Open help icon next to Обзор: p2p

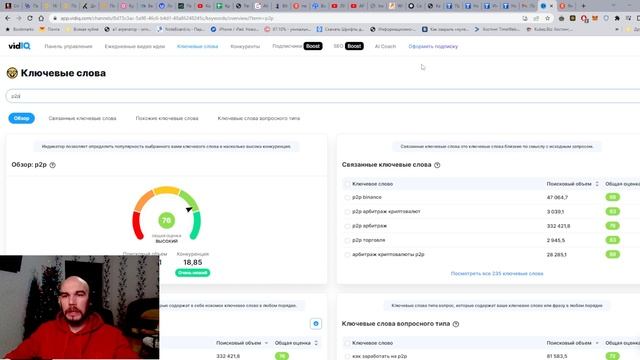pyautogui.click(x=53, y=165)
